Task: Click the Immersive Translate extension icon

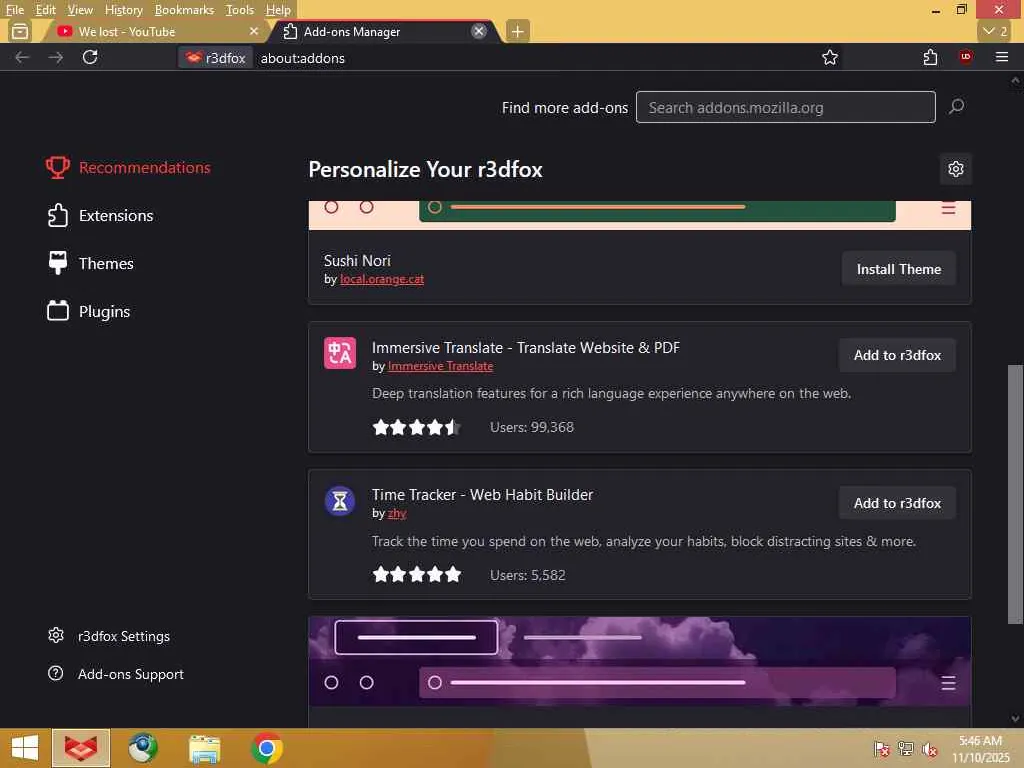Action: tap(340, 353)
